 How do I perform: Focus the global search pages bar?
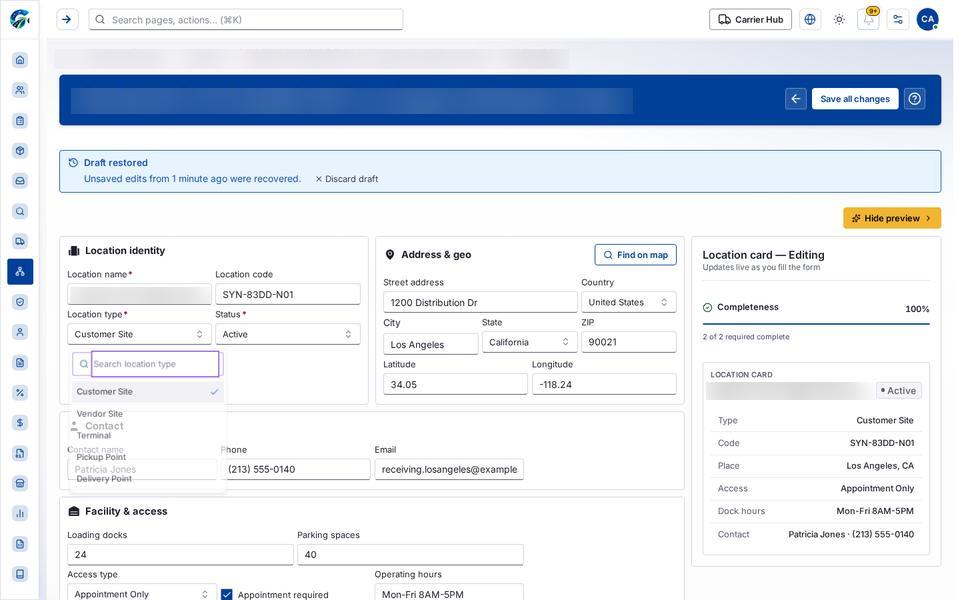(246, 20)
